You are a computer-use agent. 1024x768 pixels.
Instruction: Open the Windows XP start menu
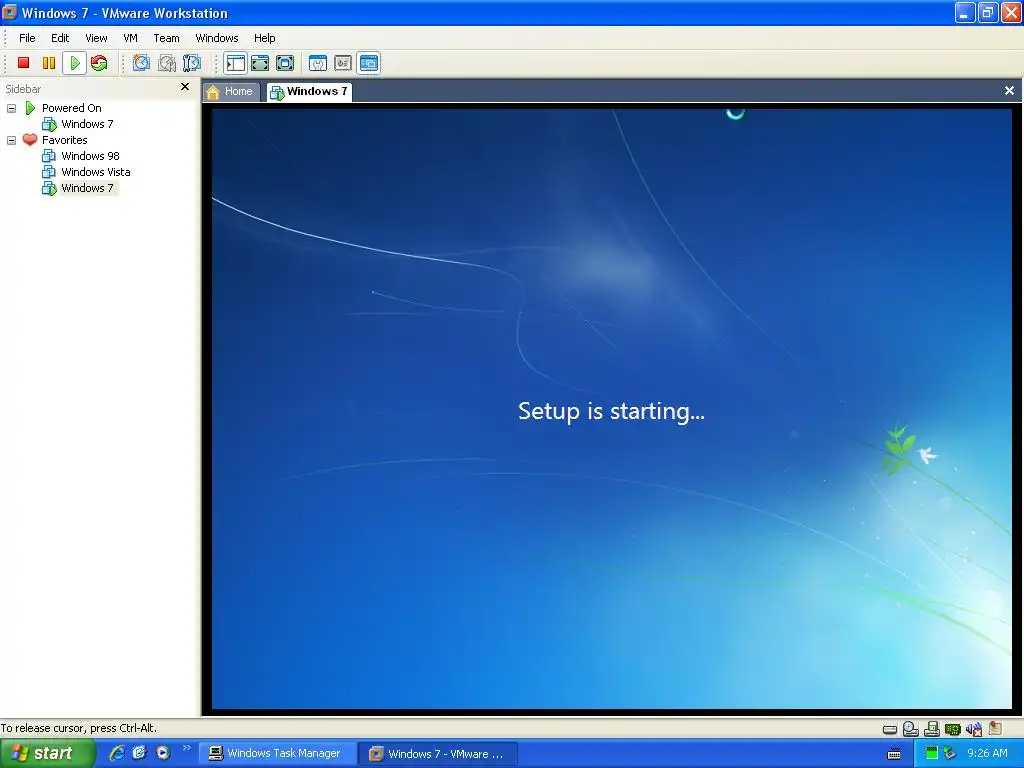48,753
